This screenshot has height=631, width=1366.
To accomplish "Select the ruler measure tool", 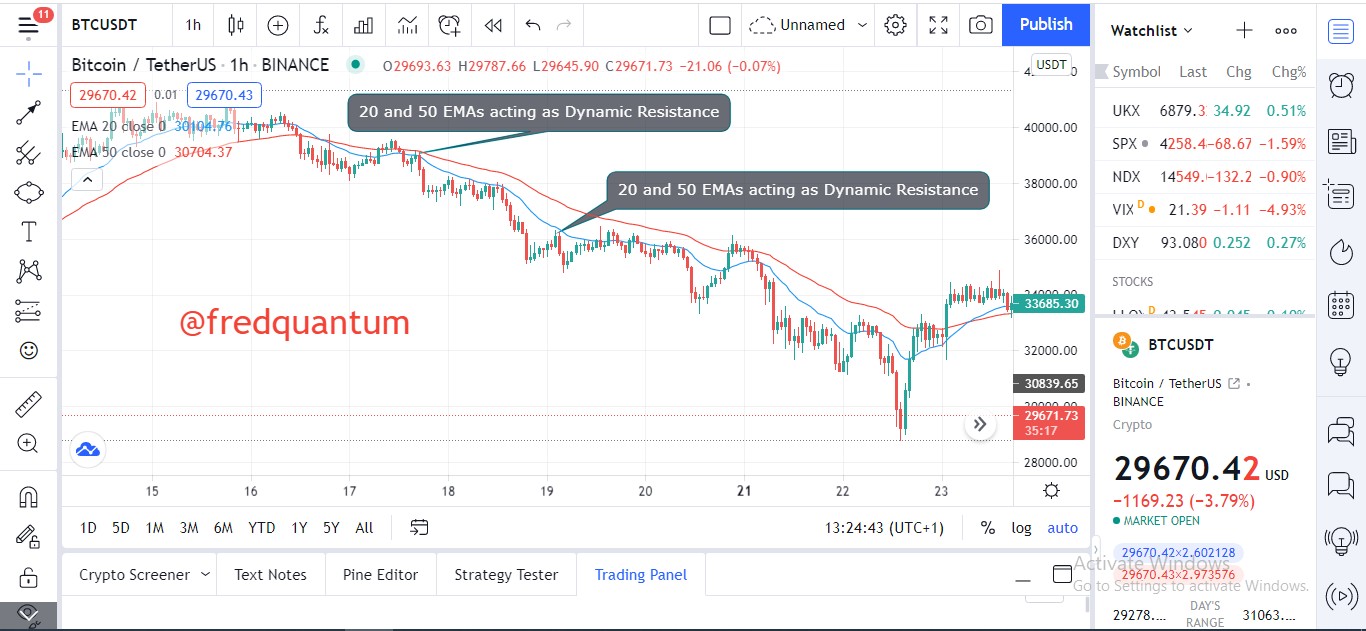I will pyautogui.click(x=29, y=404).
